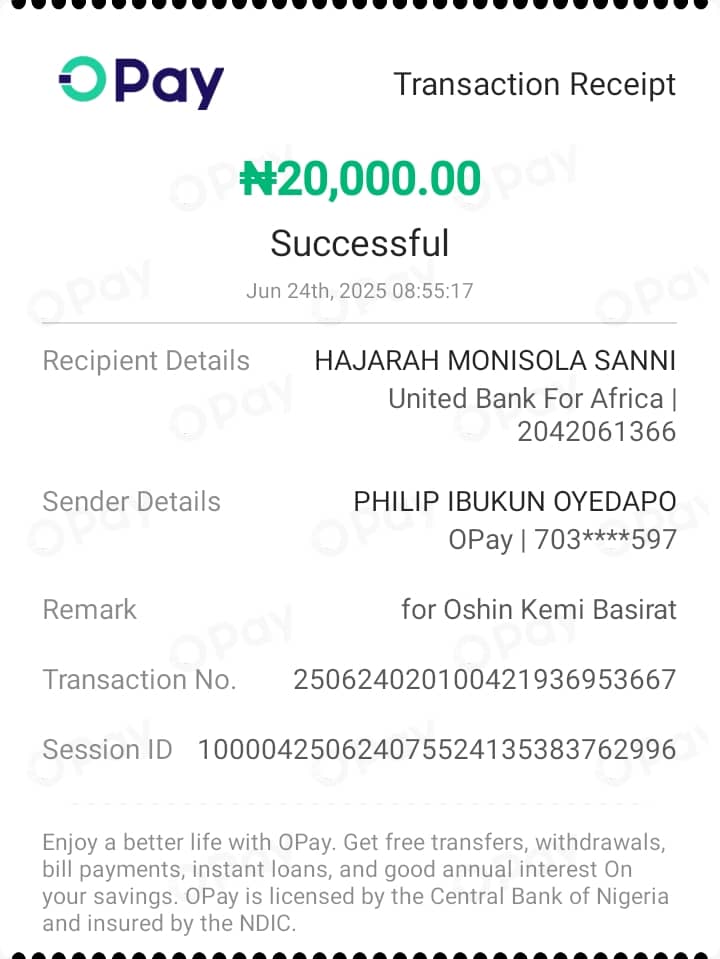Screen dimensions: 720x959
Task: Select recipient name HAJARAH MONISOLA SANNI
Action: pyautogui.click(x=495, y=360)
